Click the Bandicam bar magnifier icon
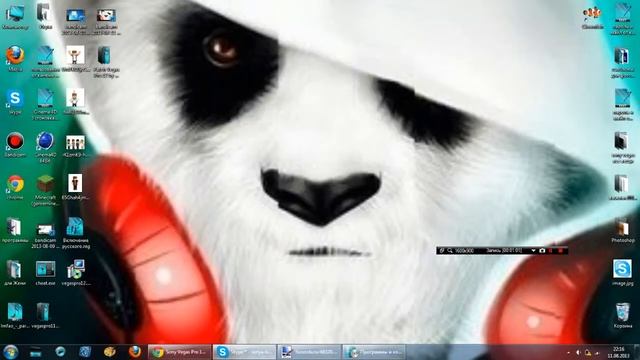The height and width of the screenshot is (360, 640). pos(450,251)
